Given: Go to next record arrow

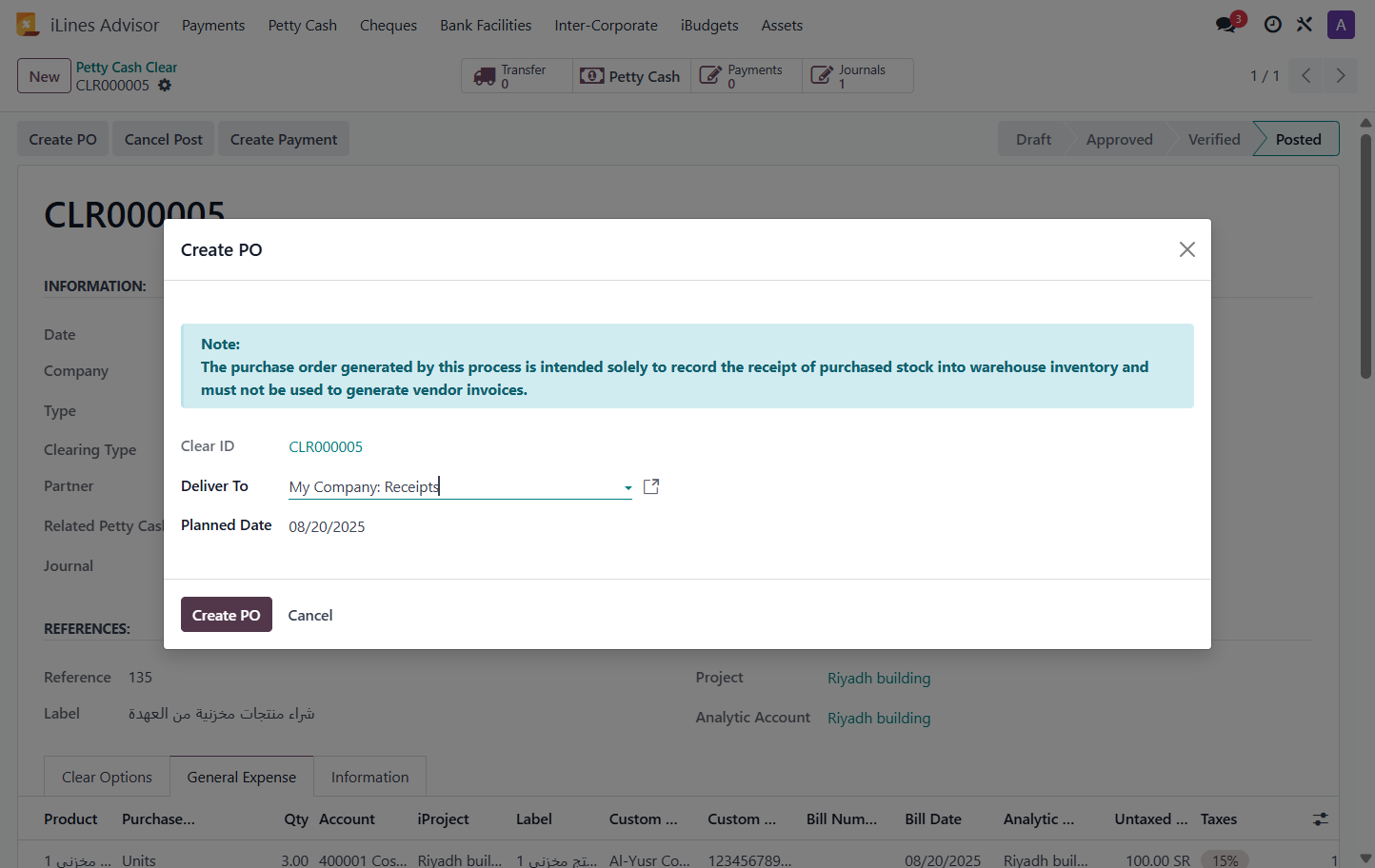Looking at the screenshot, I should pos(1341,76).
